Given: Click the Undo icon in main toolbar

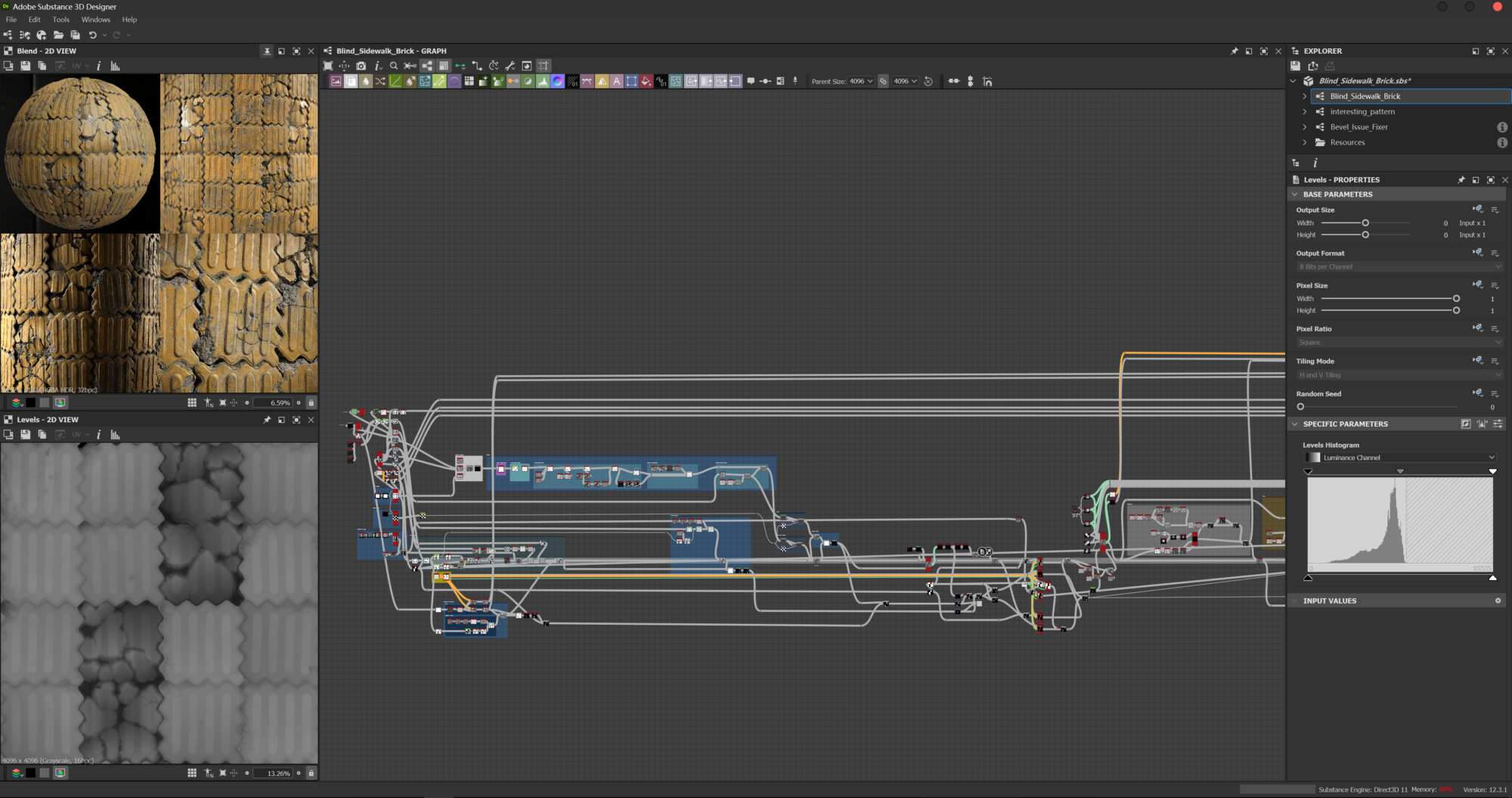Looking at the screenshot, I should pyautogui.click(x=93, y=35).
